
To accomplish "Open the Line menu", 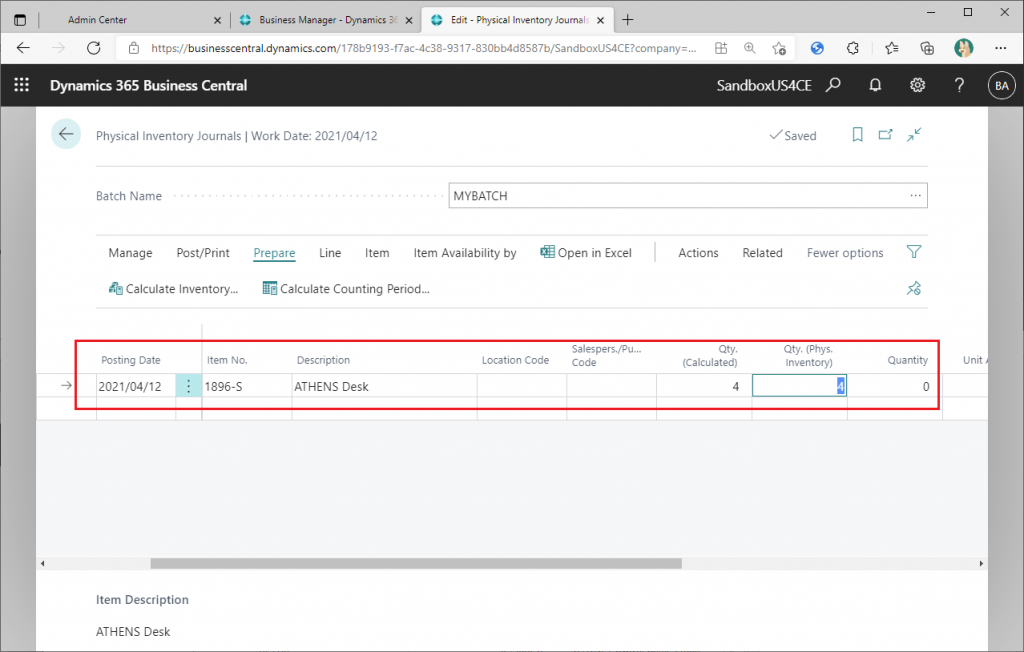I will (x=330, y=253).
